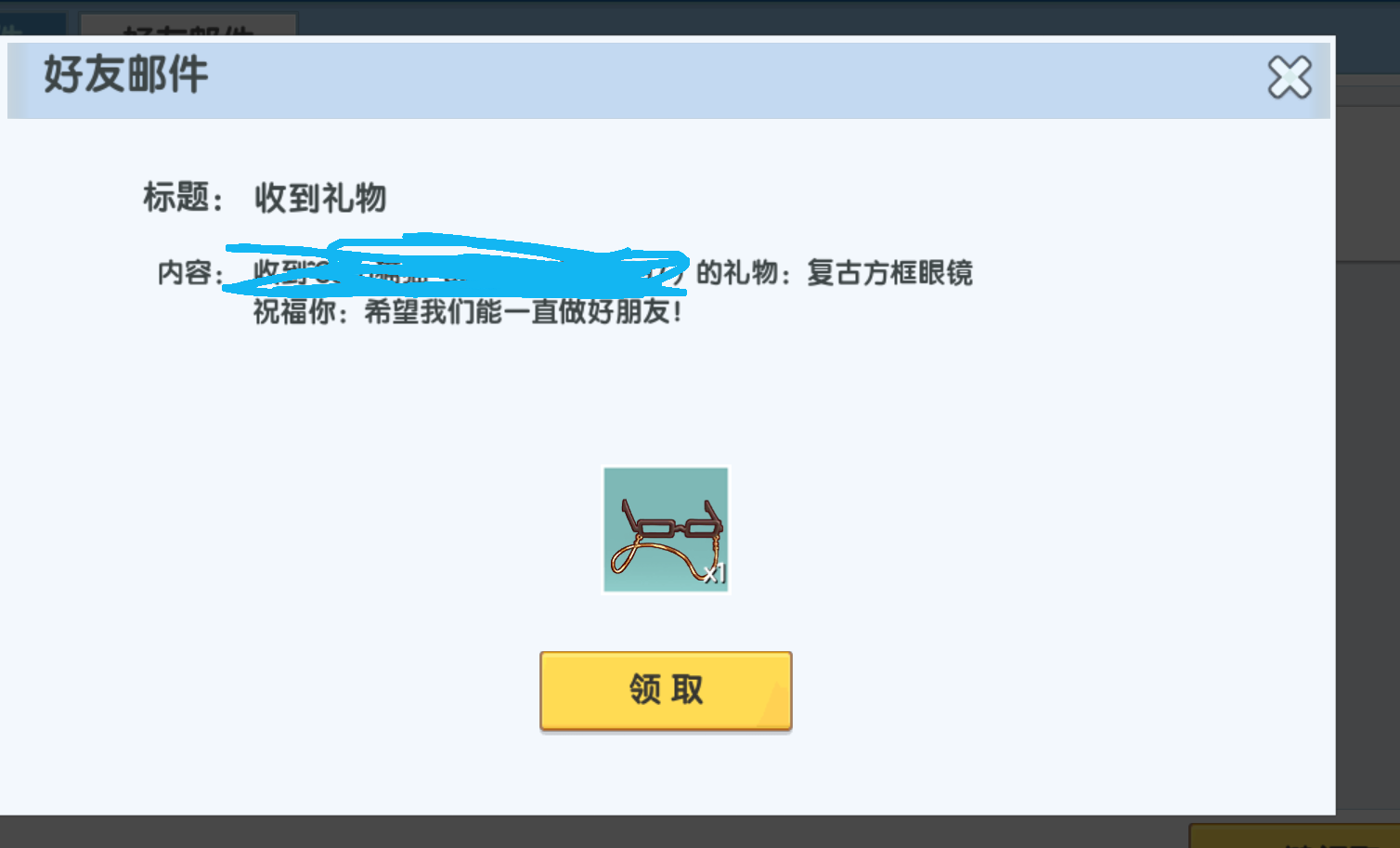Switch to the partially hidden 好友邮件 tab behind

point(188,24)
